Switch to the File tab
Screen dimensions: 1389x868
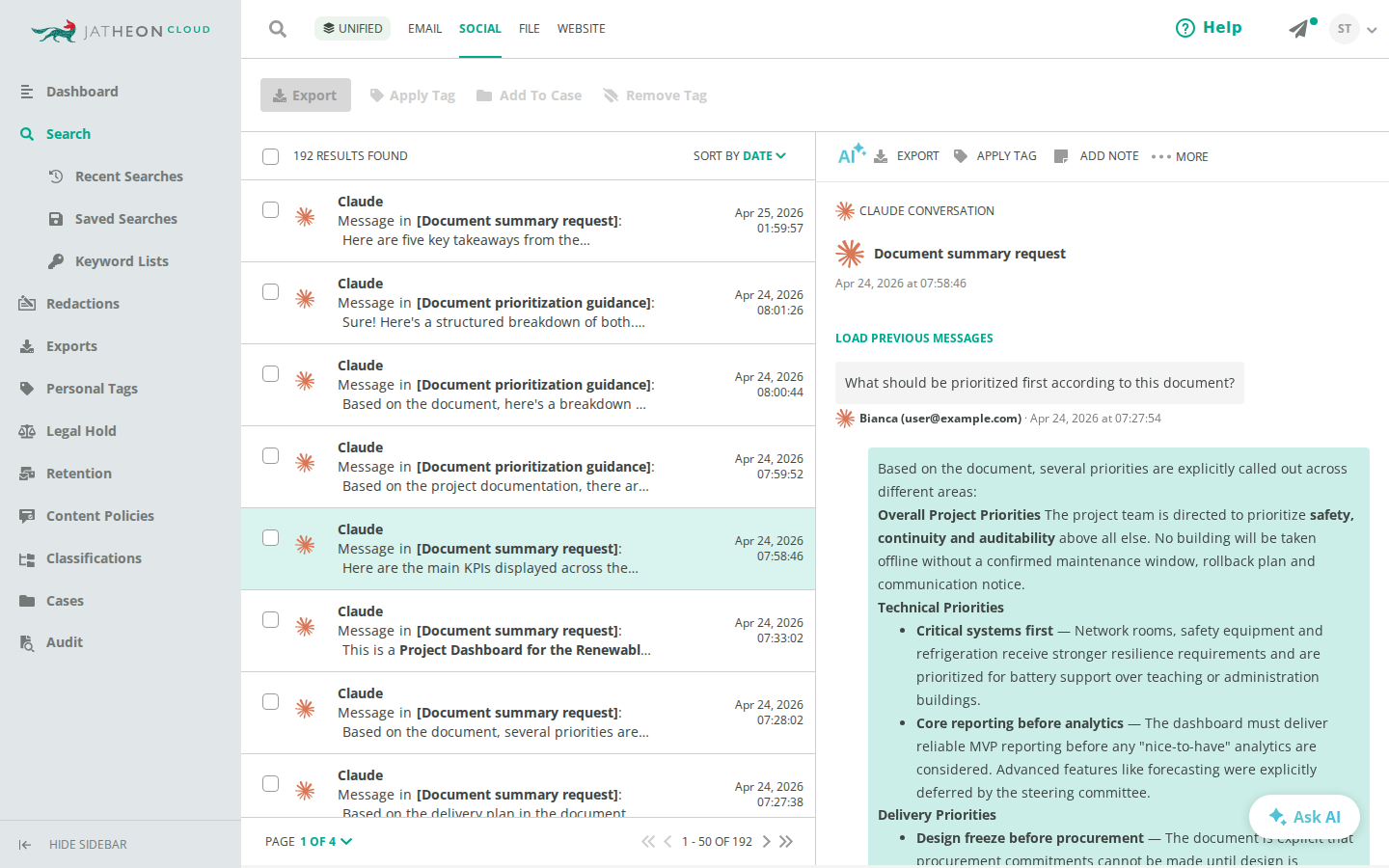529,29
